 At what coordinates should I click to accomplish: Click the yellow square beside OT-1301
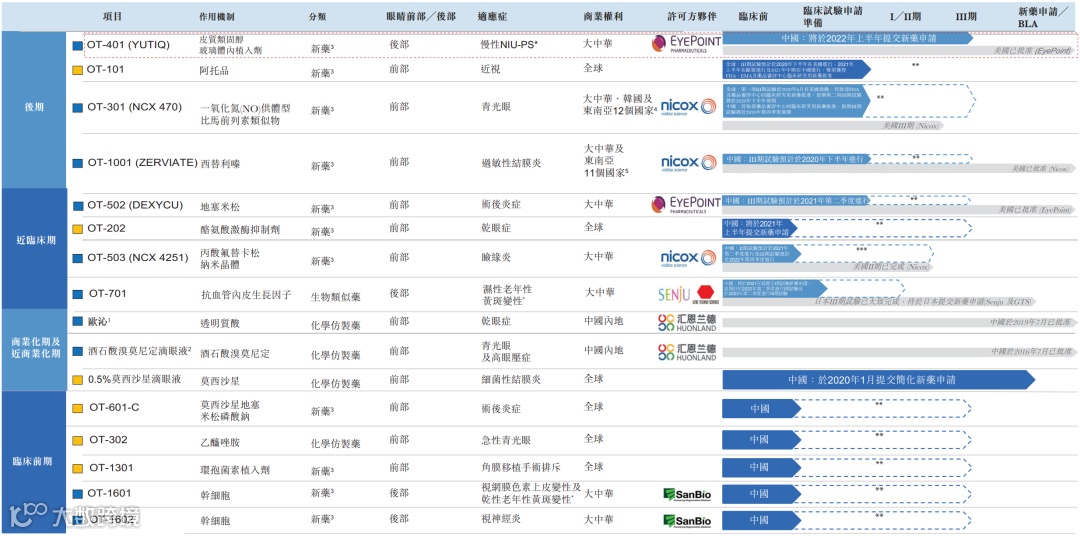click(x=78, y=468)
